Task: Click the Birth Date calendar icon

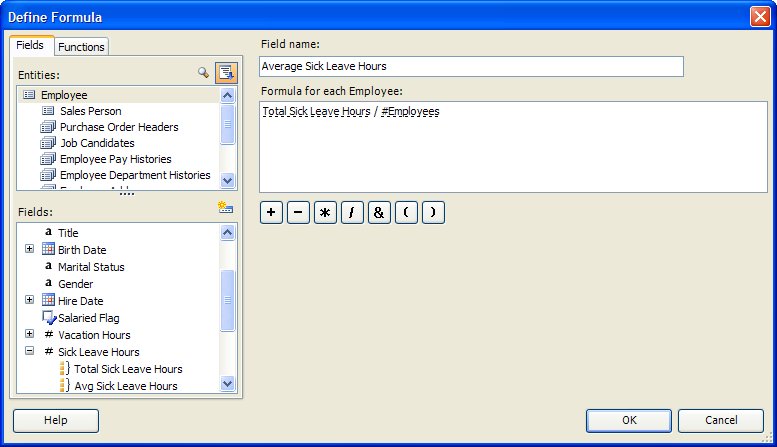Action: (x=48, y=249)
